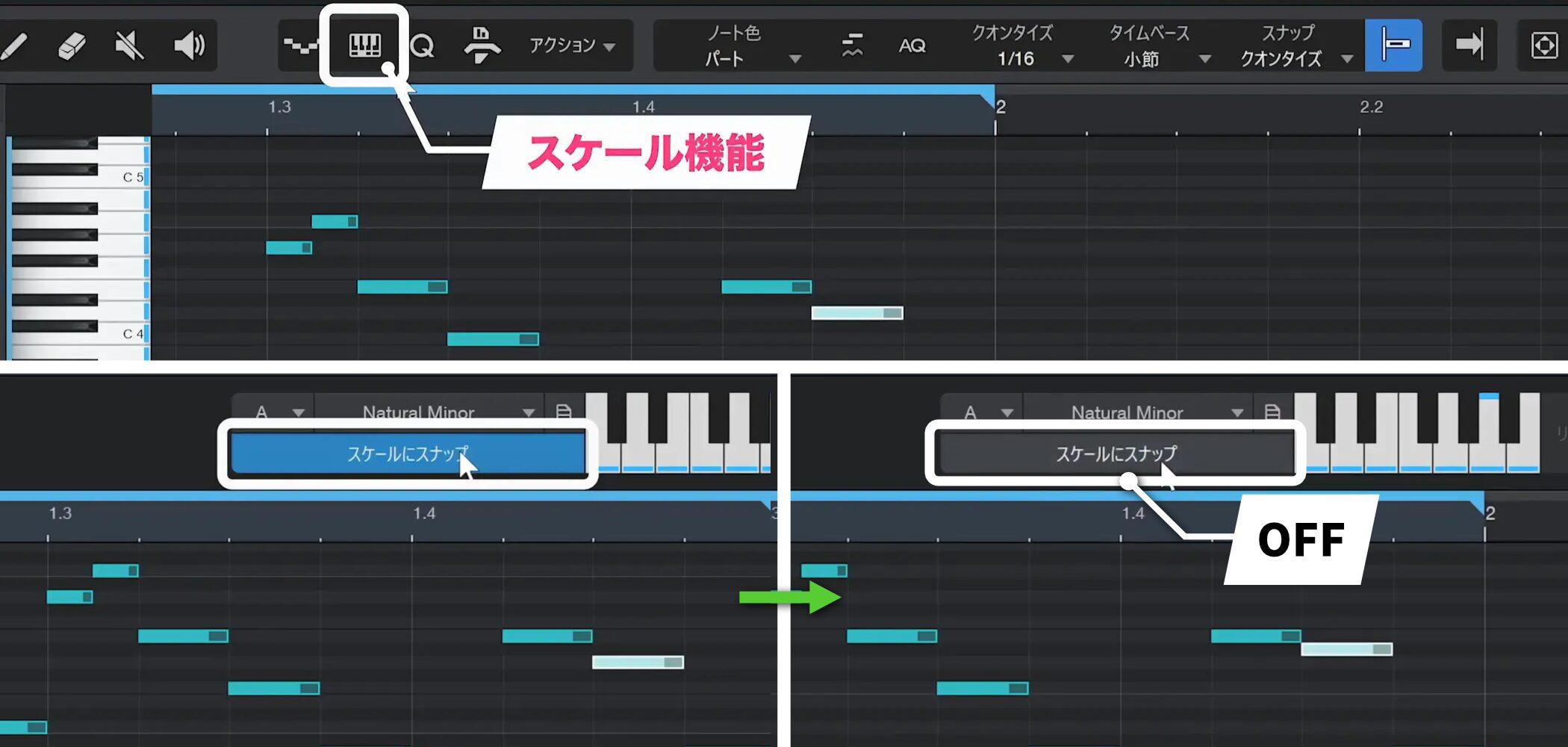Click the Q quantize icon
The width and height of the screenshot is (1568, 747).
tap(422, 46)
